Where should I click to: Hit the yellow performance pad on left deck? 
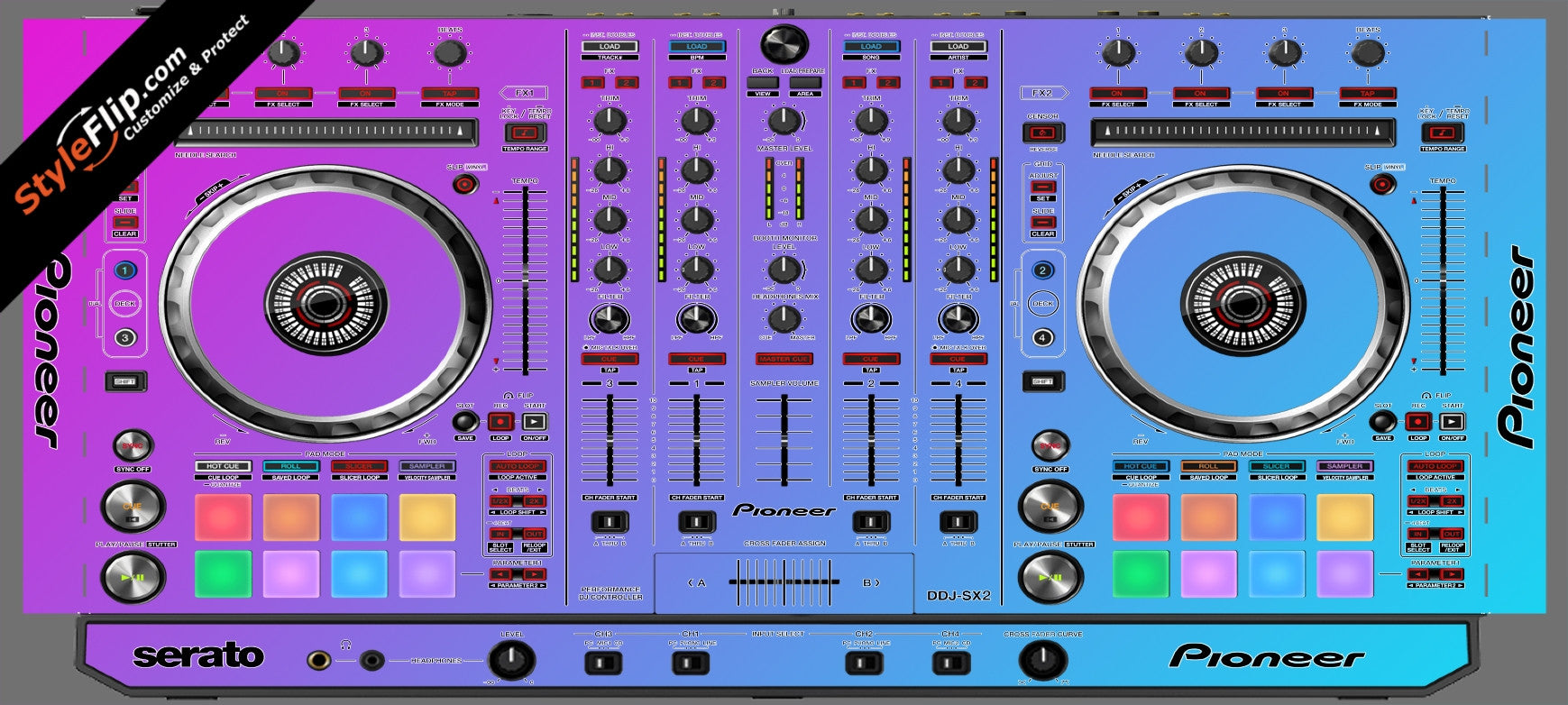(x=427, y=517)
